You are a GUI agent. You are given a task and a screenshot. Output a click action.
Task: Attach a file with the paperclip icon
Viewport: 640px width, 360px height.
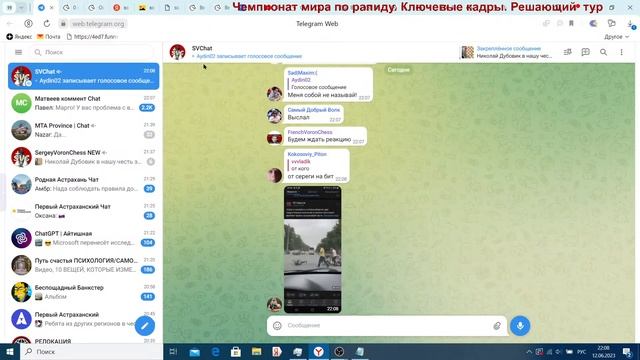coord(497,325)
